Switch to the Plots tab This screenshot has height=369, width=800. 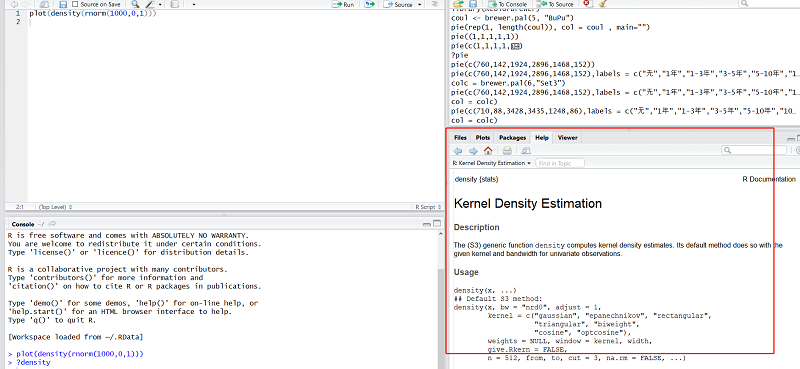483,137
